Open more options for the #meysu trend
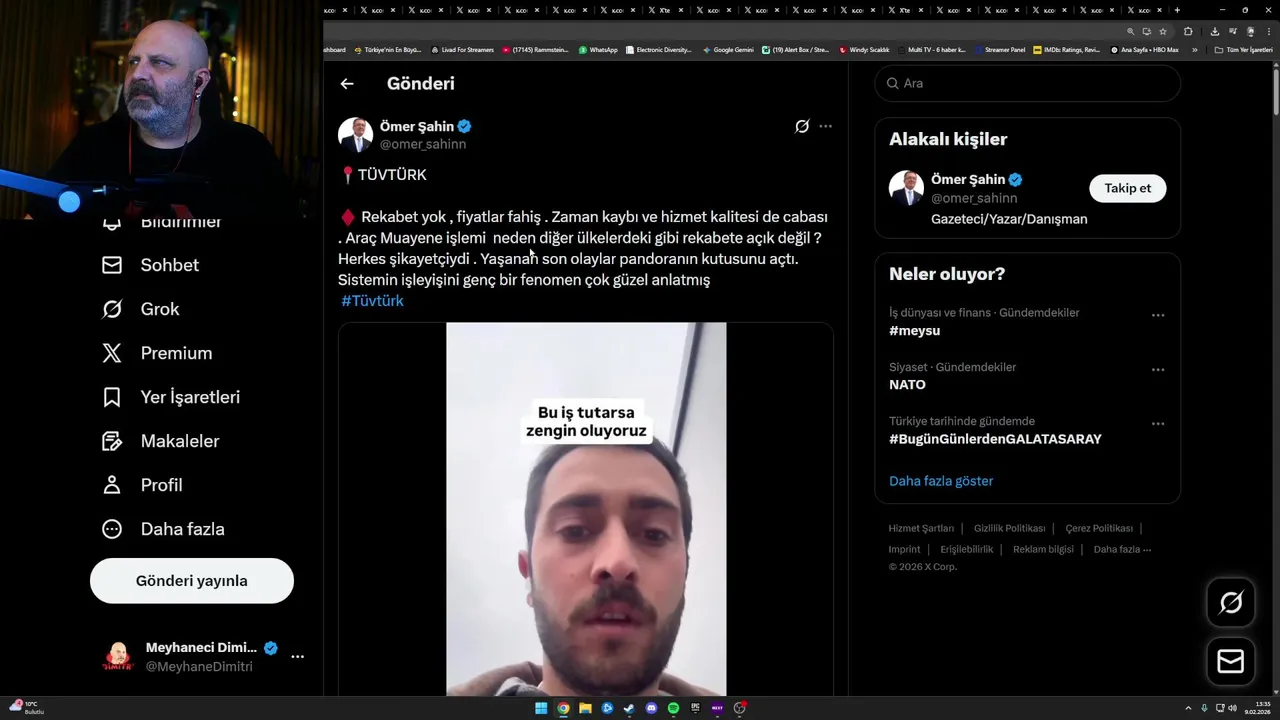 pyautogui.click(x=1158, y=315)
